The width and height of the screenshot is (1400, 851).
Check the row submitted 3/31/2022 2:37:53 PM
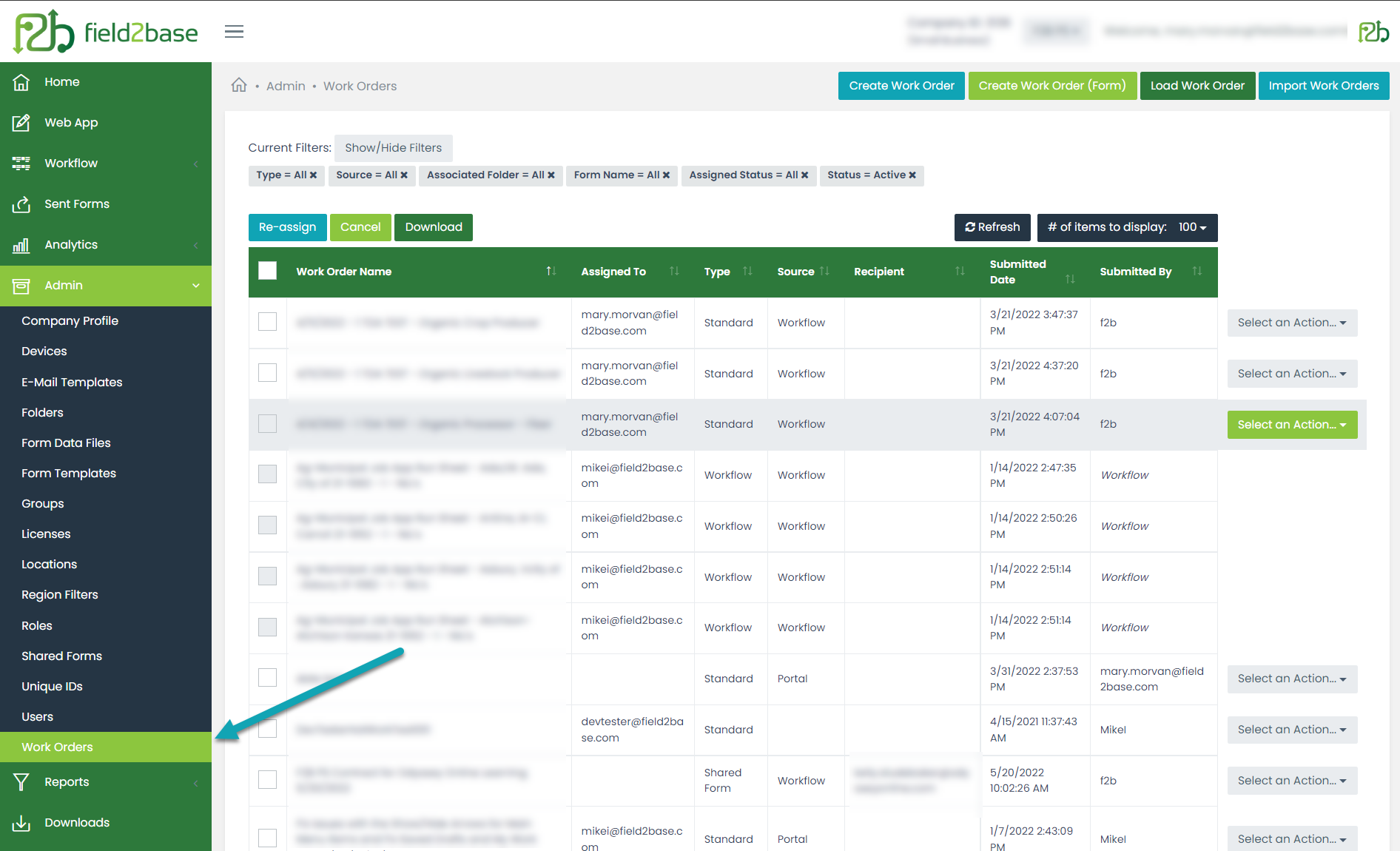pyautogui.click(x=267, y=677)
